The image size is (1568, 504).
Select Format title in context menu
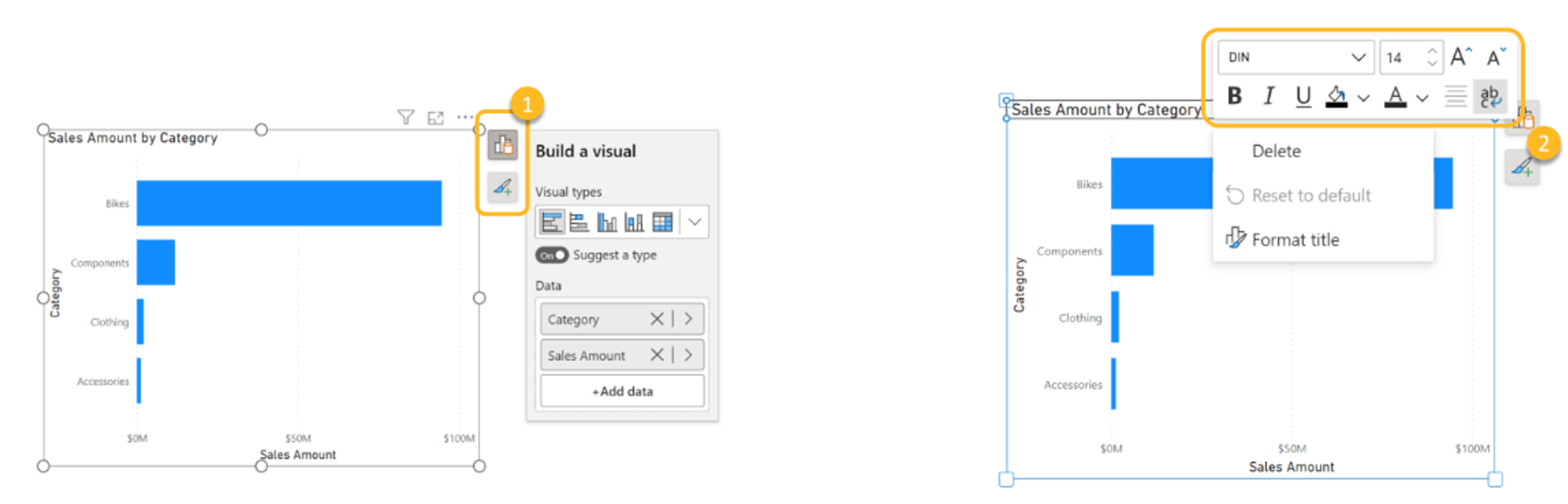1295,240
